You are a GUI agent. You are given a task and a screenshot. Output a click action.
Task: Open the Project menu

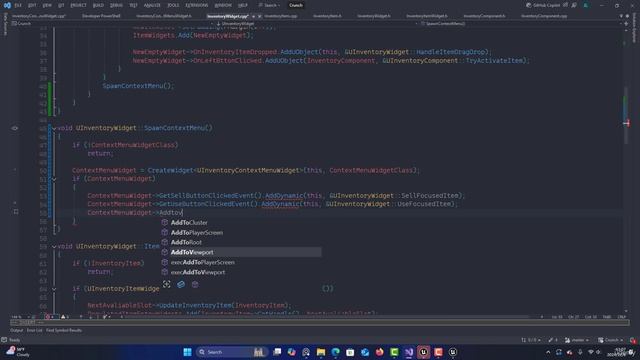pyautogui.click(x=78, y=5)
